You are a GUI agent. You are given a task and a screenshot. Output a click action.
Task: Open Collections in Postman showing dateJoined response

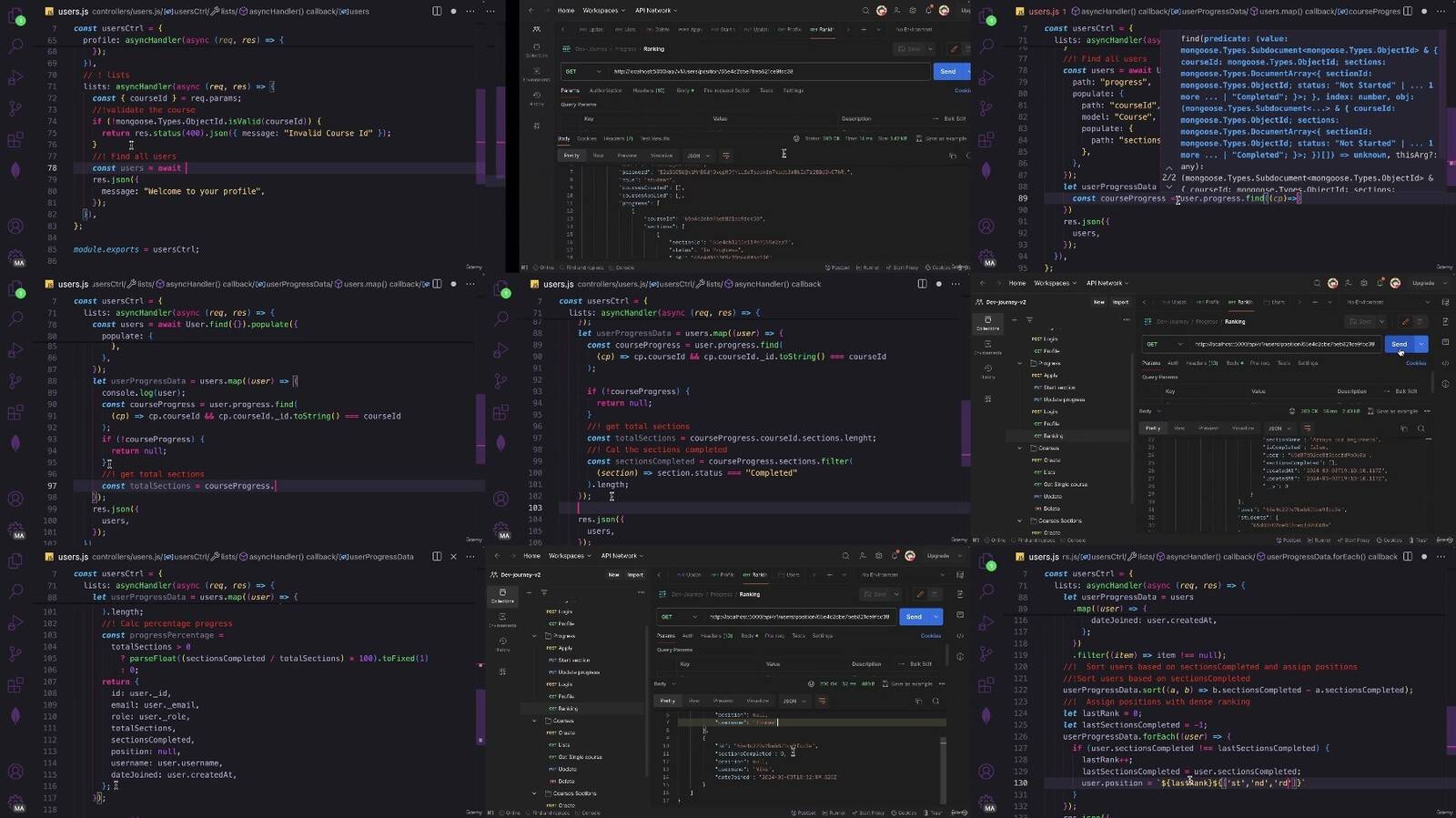[x=502, y=595]
